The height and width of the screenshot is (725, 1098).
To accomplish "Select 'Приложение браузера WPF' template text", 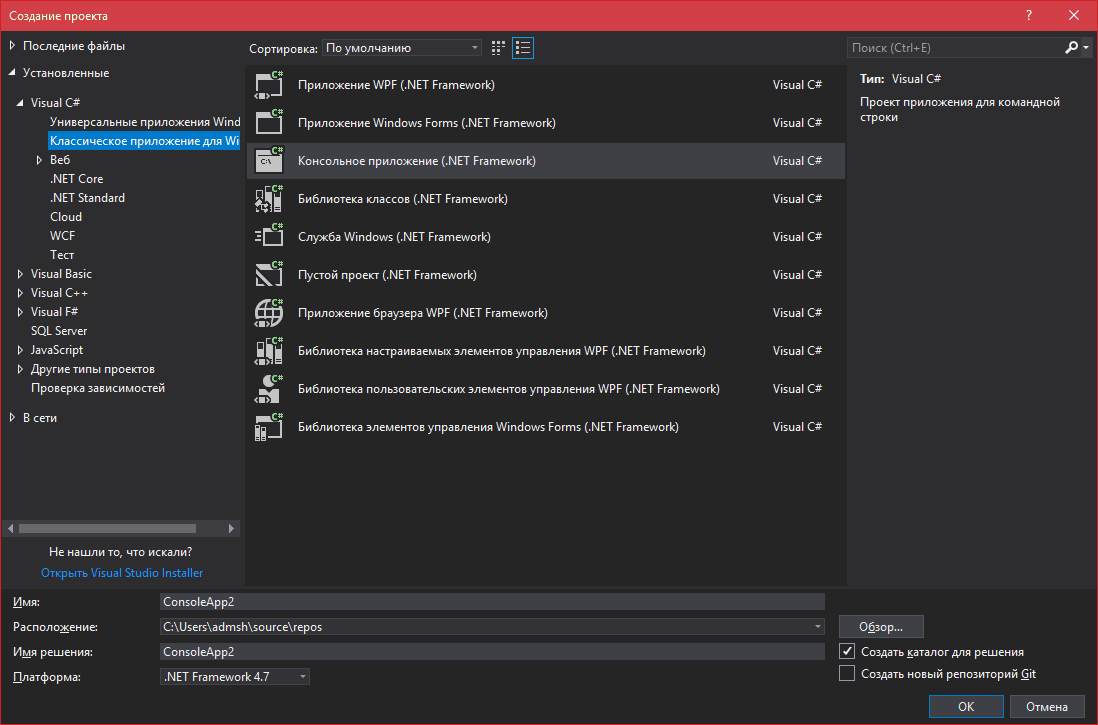I will (423, 312).
